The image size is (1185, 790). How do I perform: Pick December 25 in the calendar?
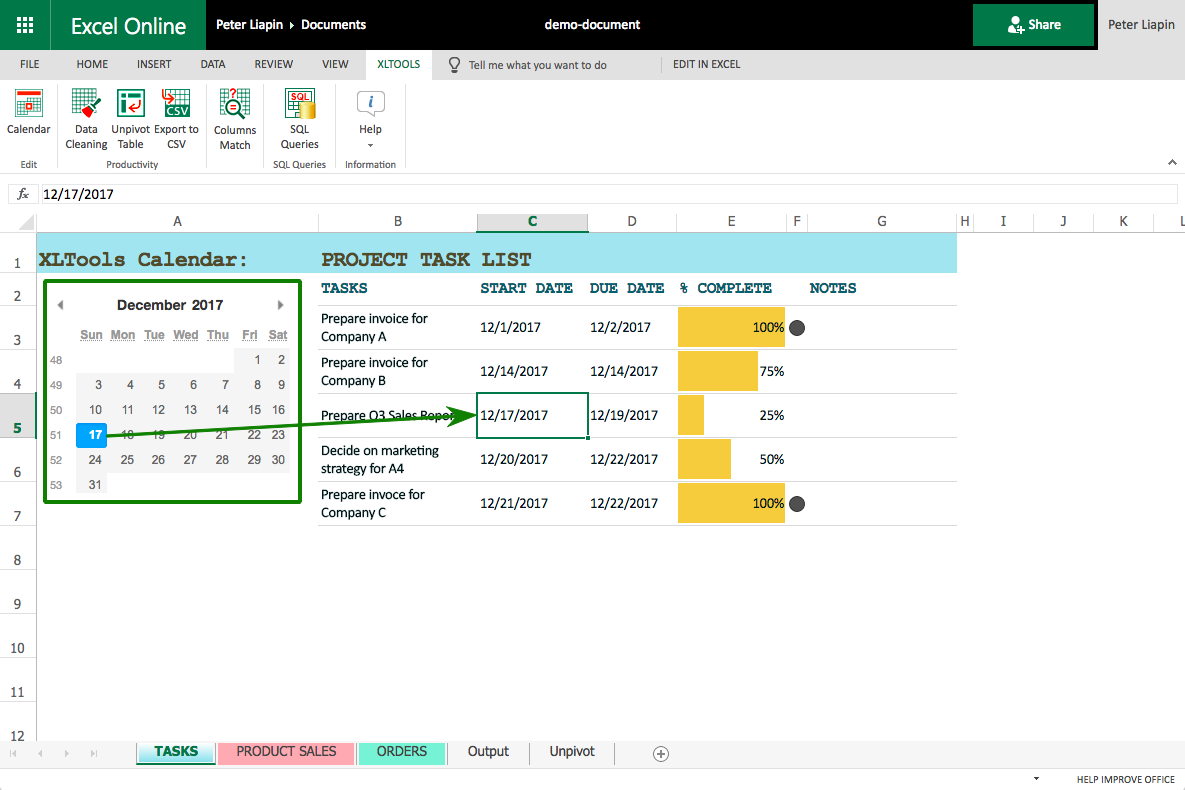125,460
